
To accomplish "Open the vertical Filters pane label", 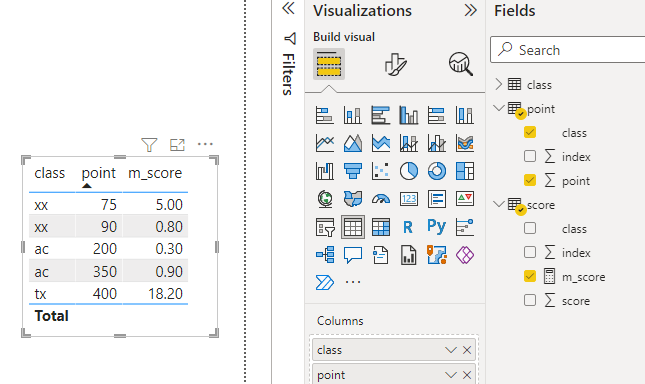I will [x=288, y=74].
